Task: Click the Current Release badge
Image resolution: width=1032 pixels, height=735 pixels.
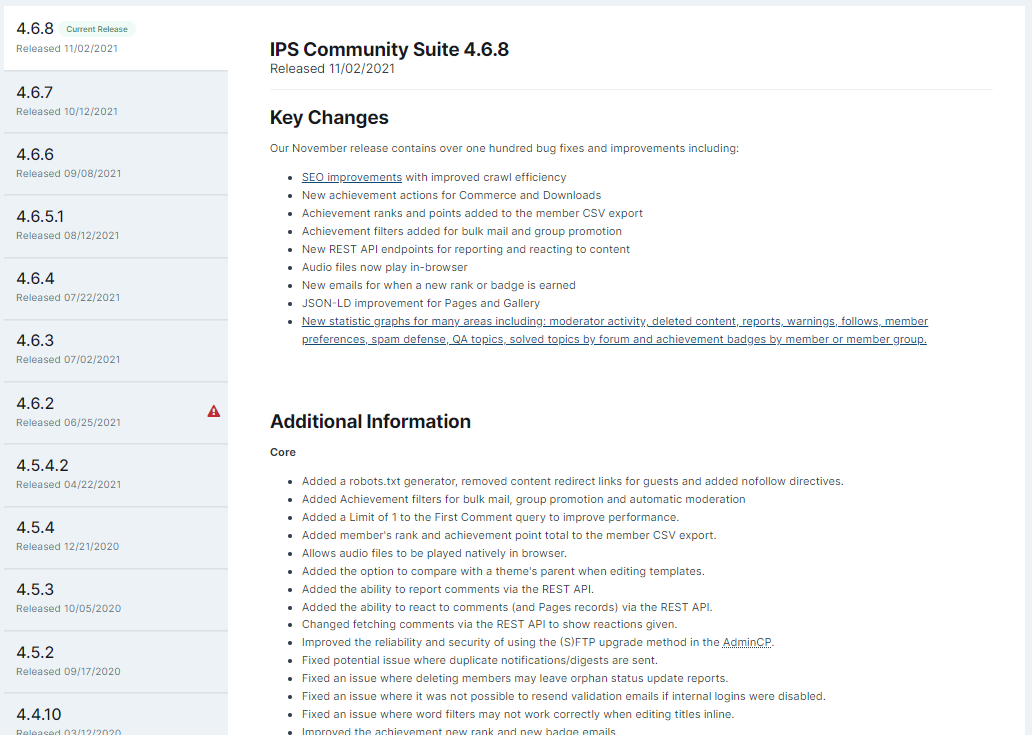Action: click(x=97, y=29)
